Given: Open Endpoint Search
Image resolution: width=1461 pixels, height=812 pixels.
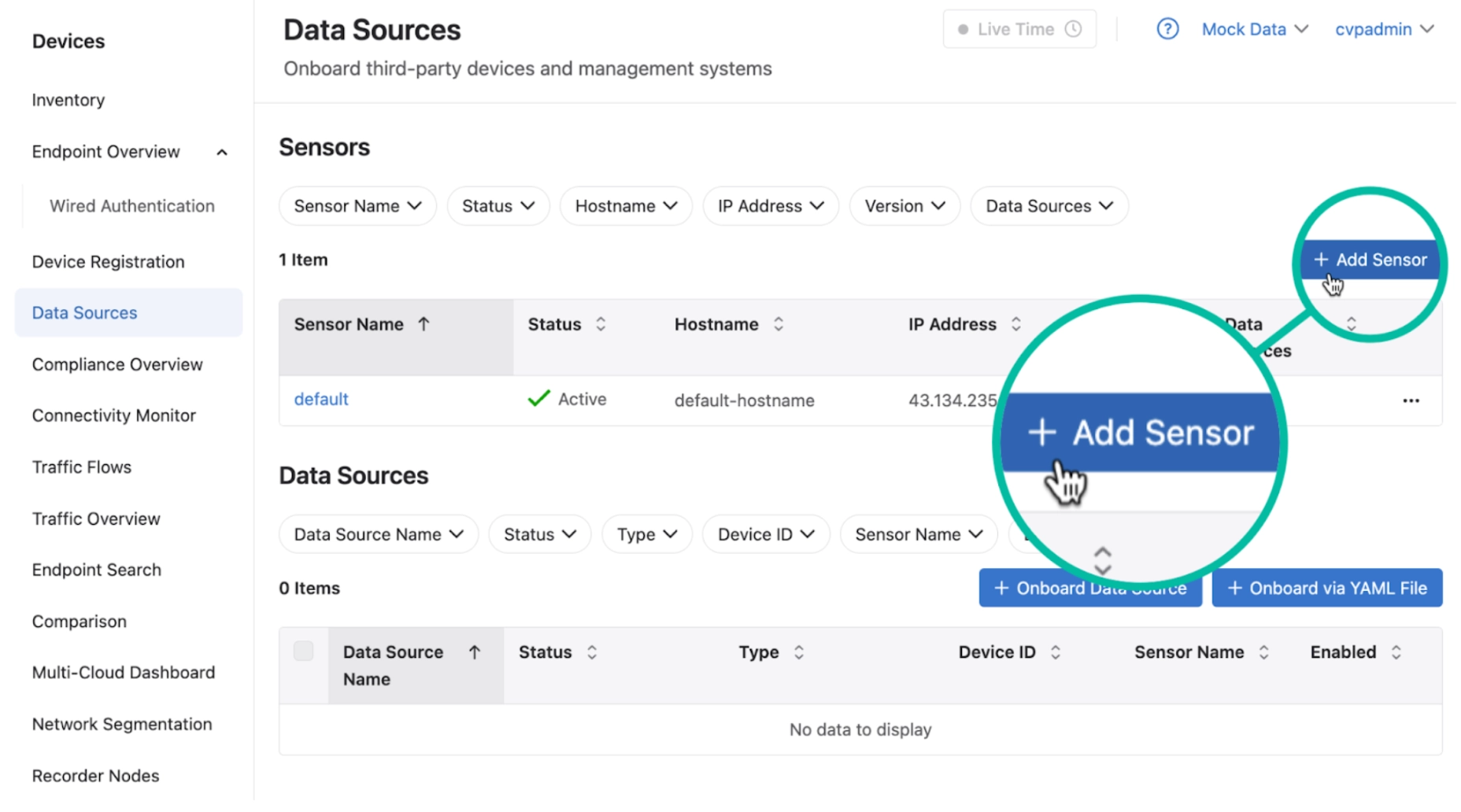Looking at the screenshot, I should pos(97,570).
